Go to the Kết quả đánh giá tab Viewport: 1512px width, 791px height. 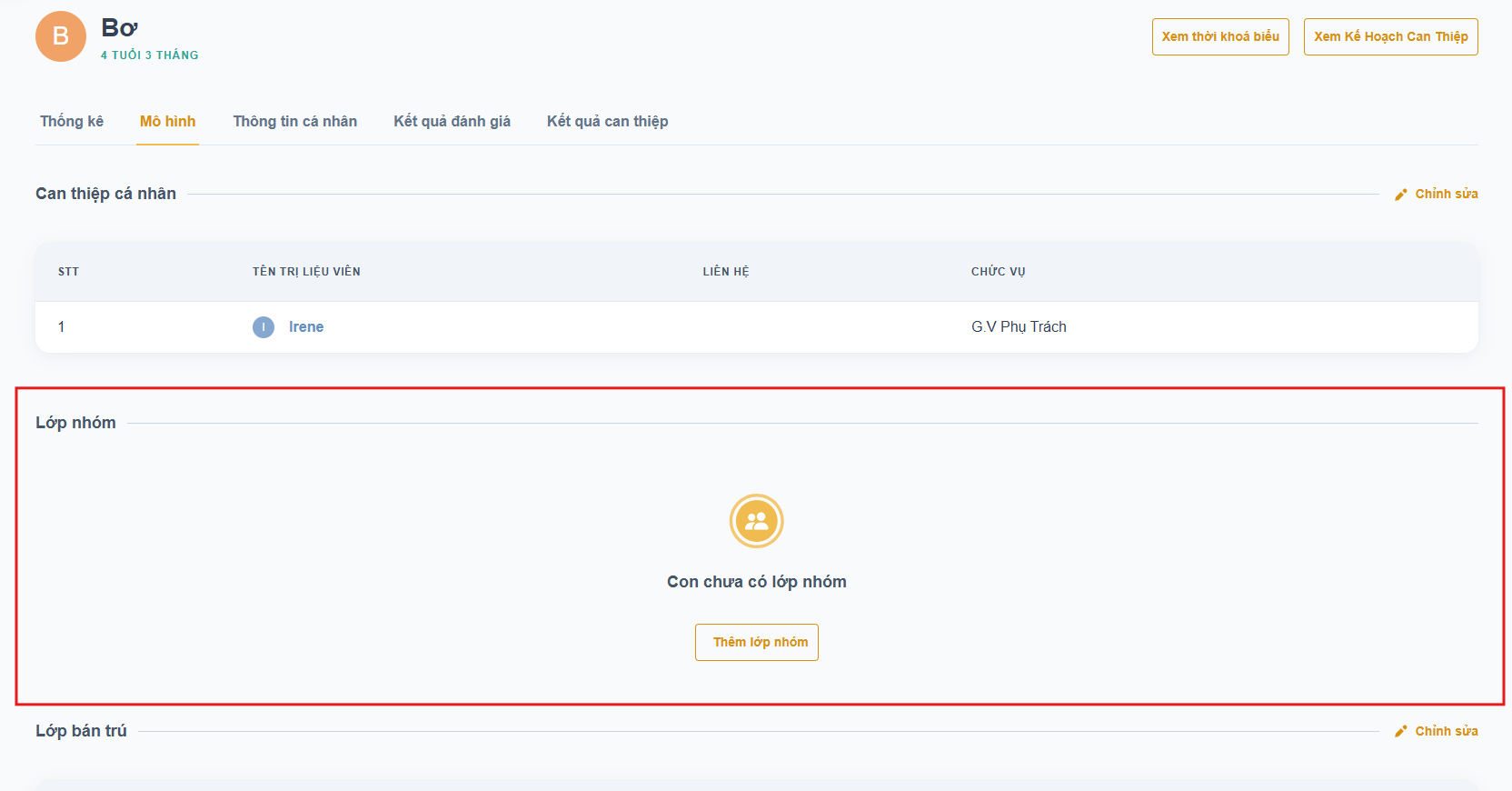coord(452,122)
